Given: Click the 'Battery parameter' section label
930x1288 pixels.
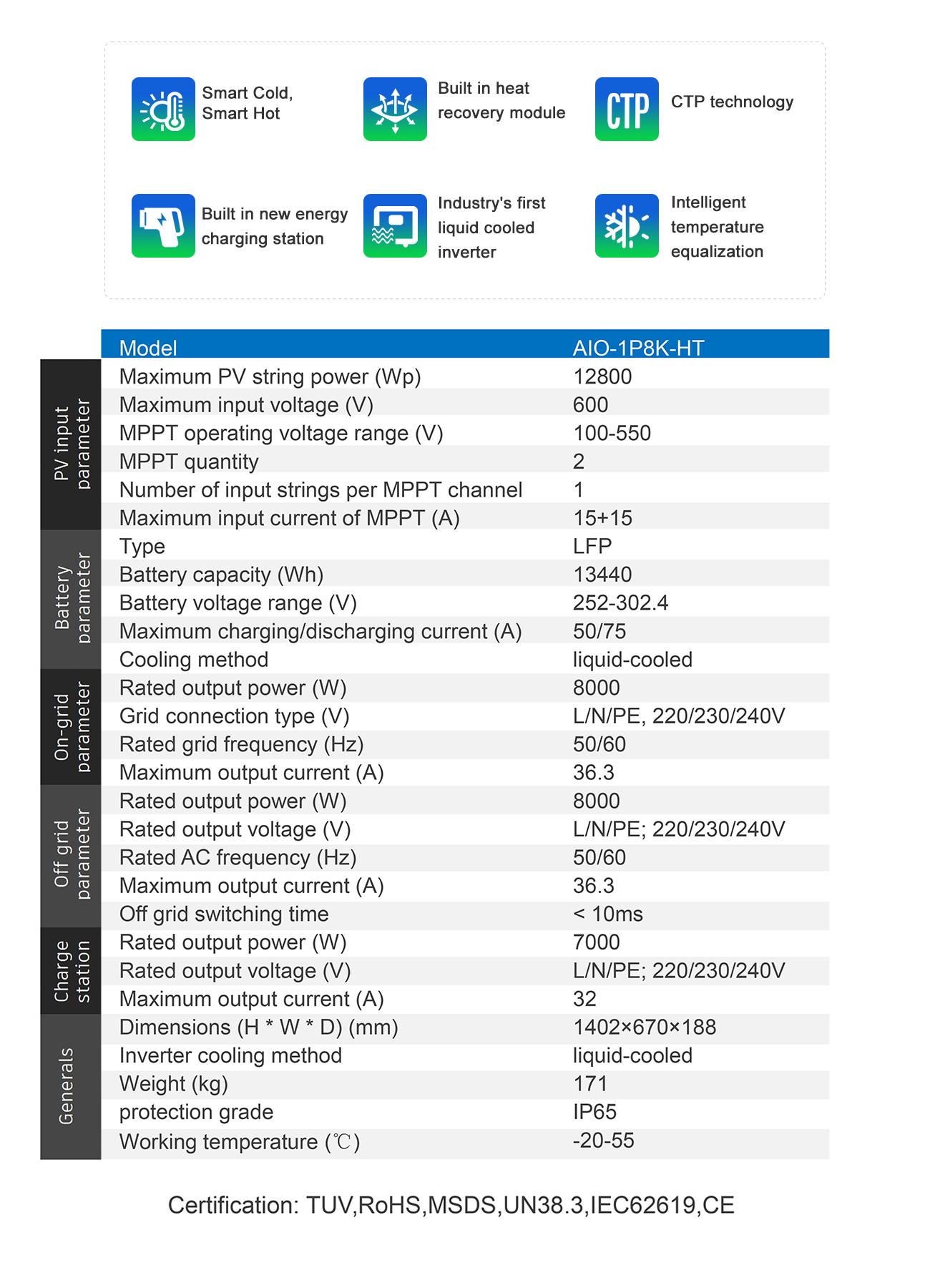Looking at the screenshot, I should (x=72, y=599).
